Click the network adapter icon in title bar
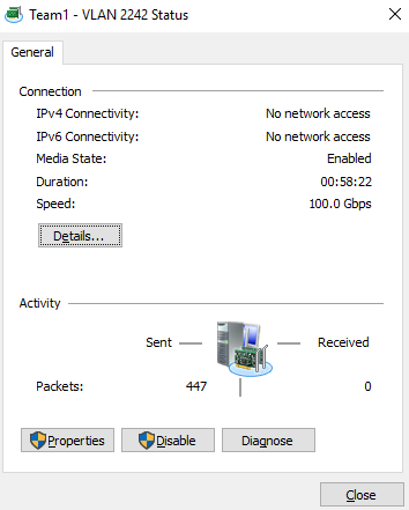 point(14,15)
